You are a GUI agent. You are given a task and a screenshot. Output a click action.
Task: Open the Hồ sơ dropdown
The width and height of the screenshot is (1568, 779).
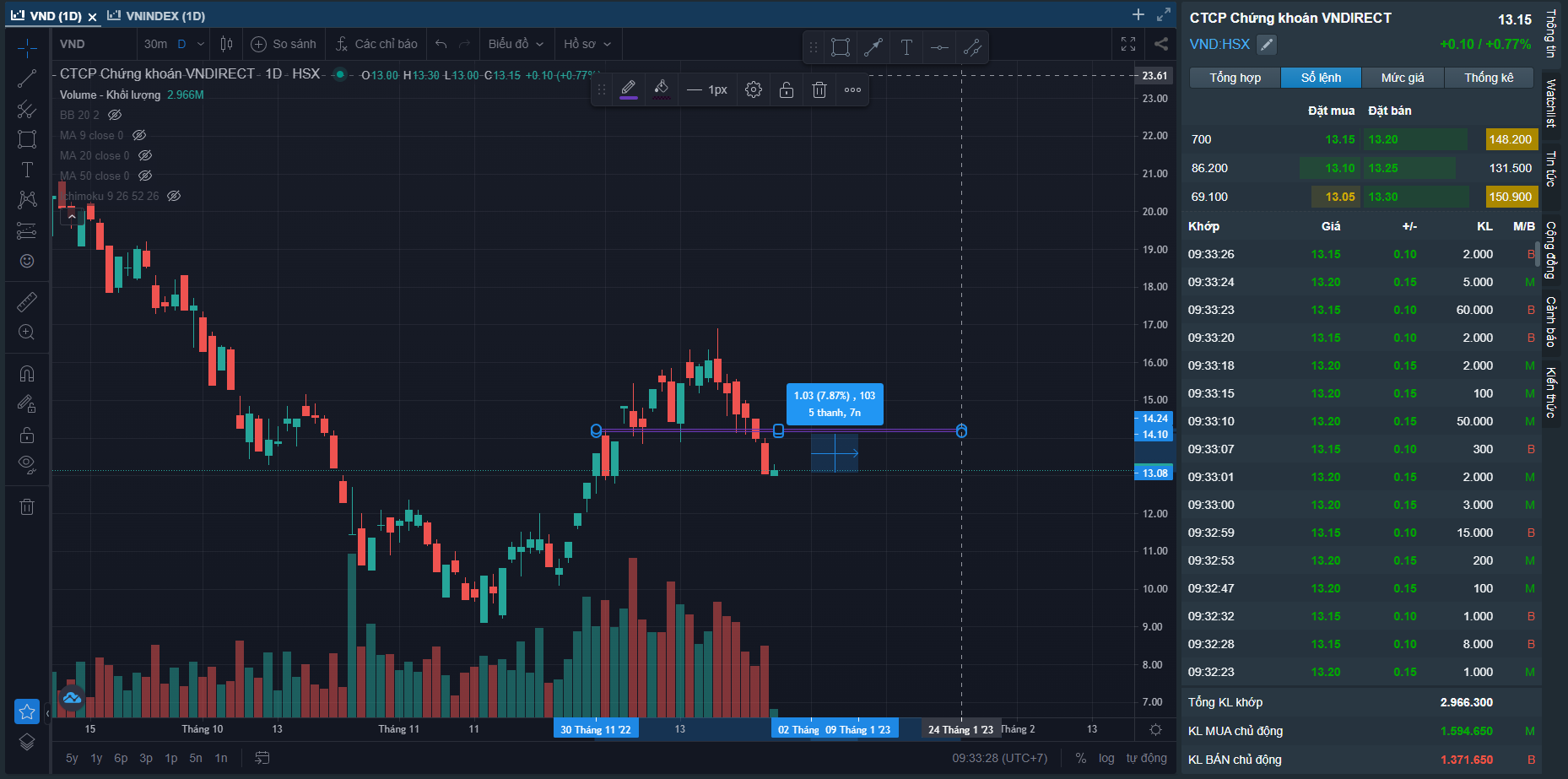pos(587,44)
